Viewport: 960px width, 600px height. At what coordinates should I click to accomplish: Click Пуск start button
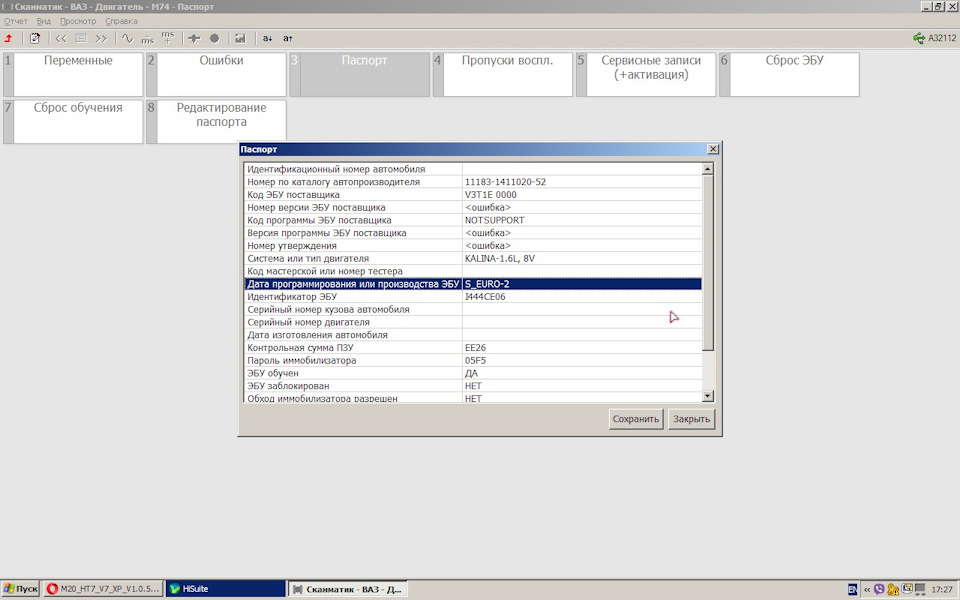[x=20, y=589]
